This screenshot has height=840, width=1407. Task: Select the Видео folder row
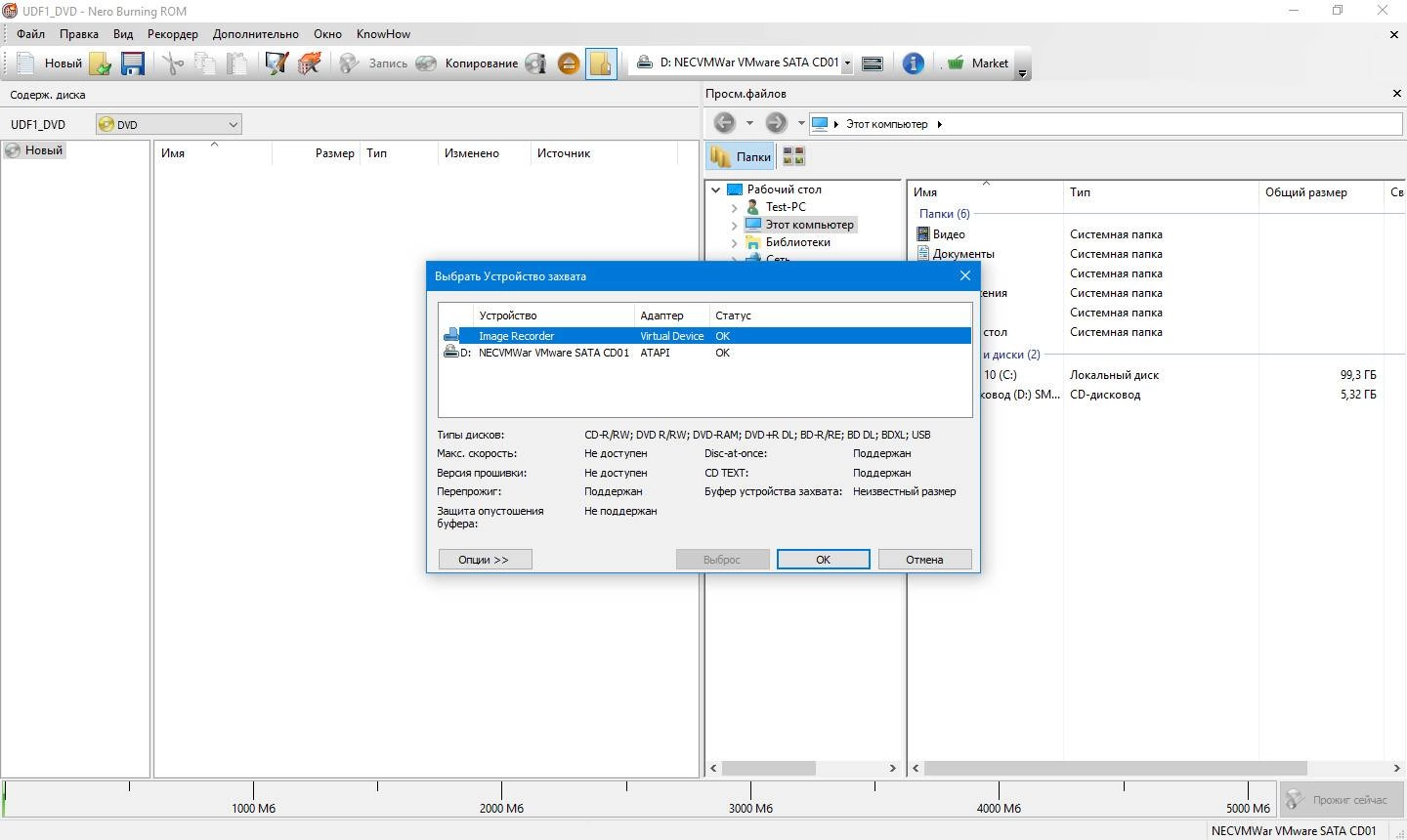[x=948, y=234]
